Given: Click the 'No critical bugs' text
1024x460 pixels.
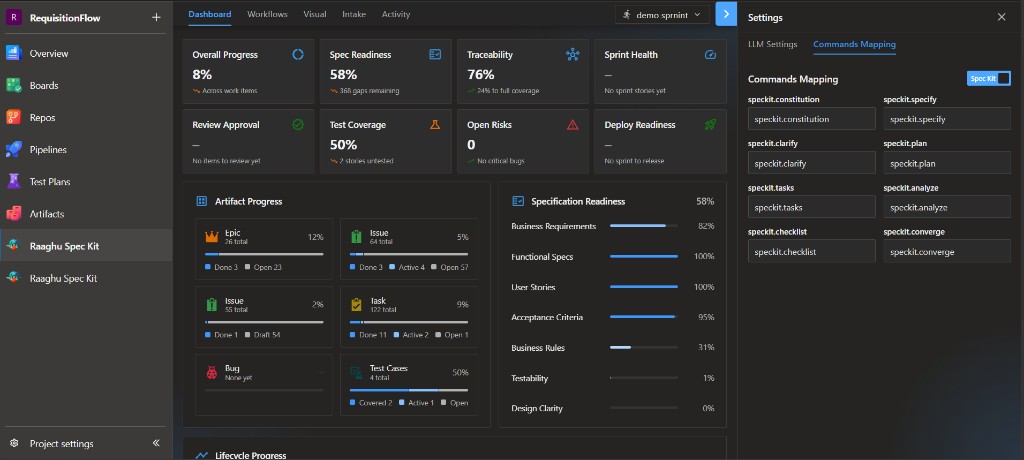Looking at the screenshot, I should pyautogui.click(x=501, y=161).
